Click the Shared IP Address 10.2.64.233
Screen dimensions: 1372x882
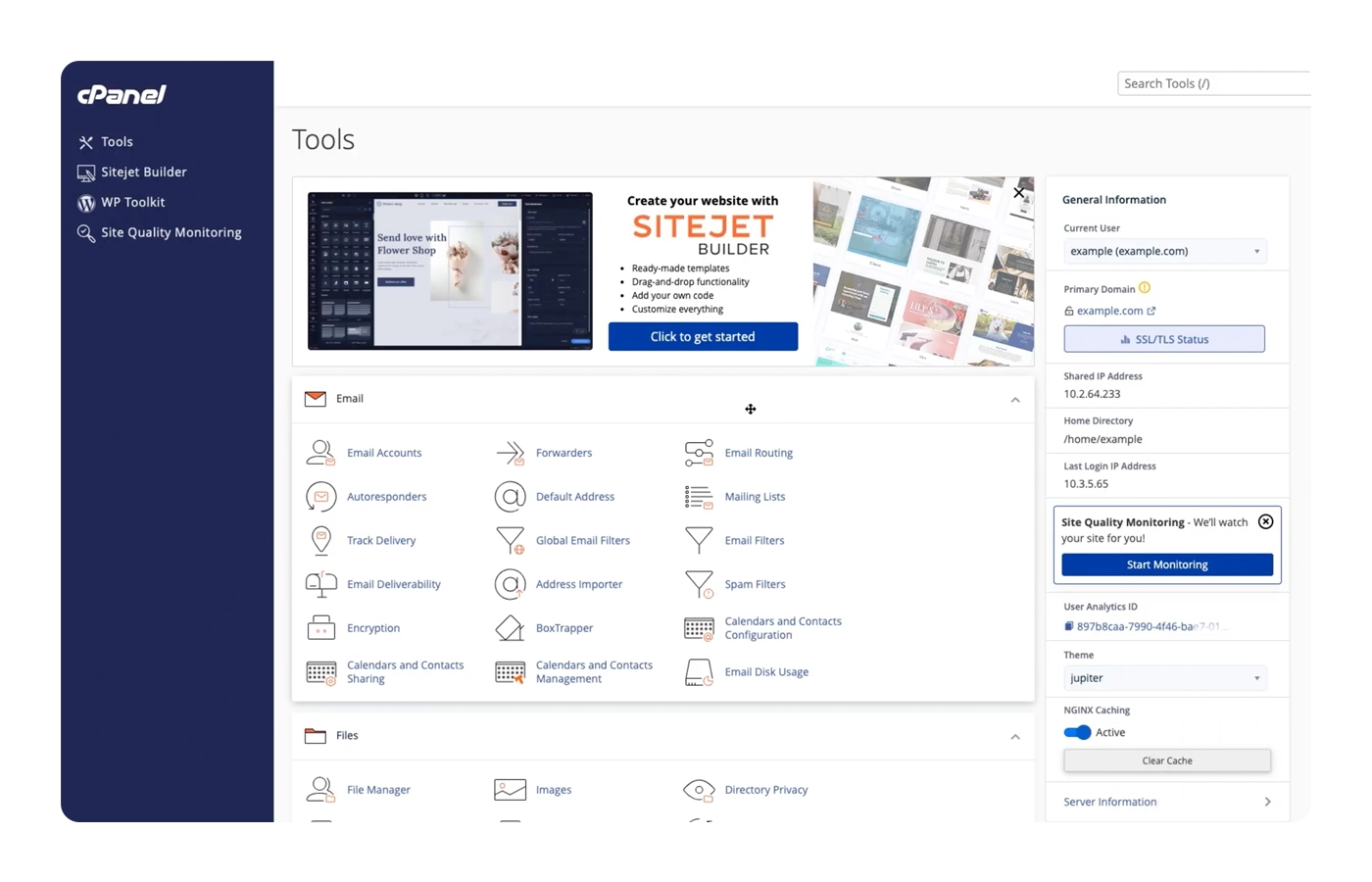point(1092,394)
